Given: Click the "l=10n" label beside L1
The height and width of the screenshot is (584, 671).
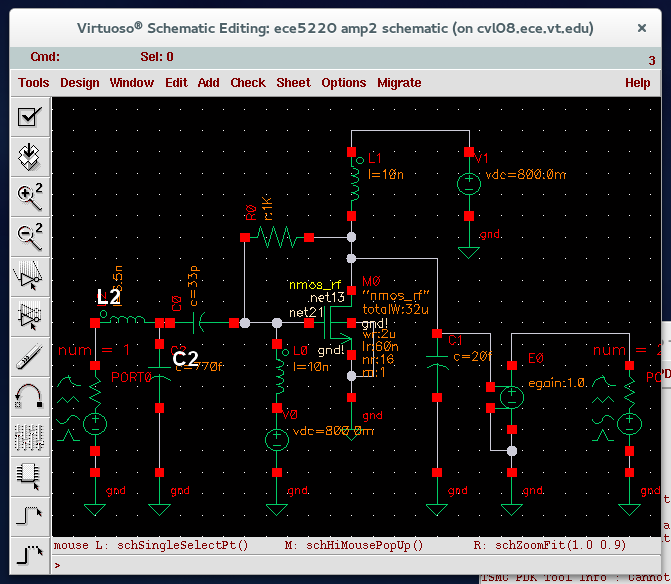Looking at the screenshot, I should click(x=386, y=174).
